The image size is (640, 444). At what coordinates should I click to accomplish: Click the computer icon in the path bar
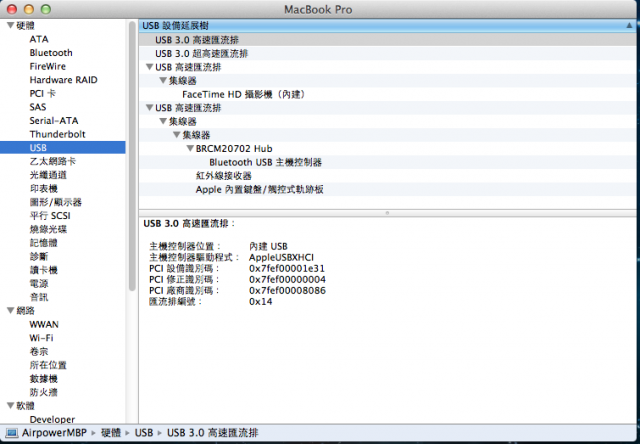(x=12, y=433)
